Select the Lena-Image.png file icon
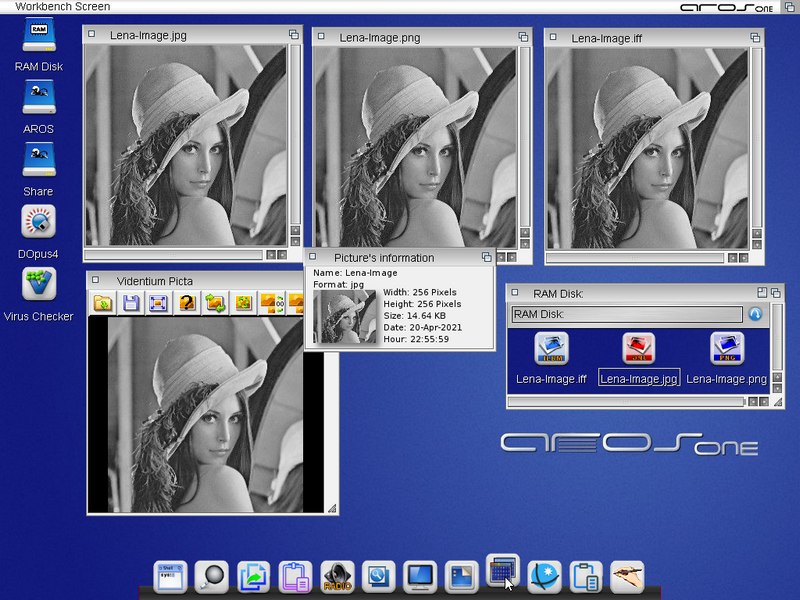 [727, 348]
